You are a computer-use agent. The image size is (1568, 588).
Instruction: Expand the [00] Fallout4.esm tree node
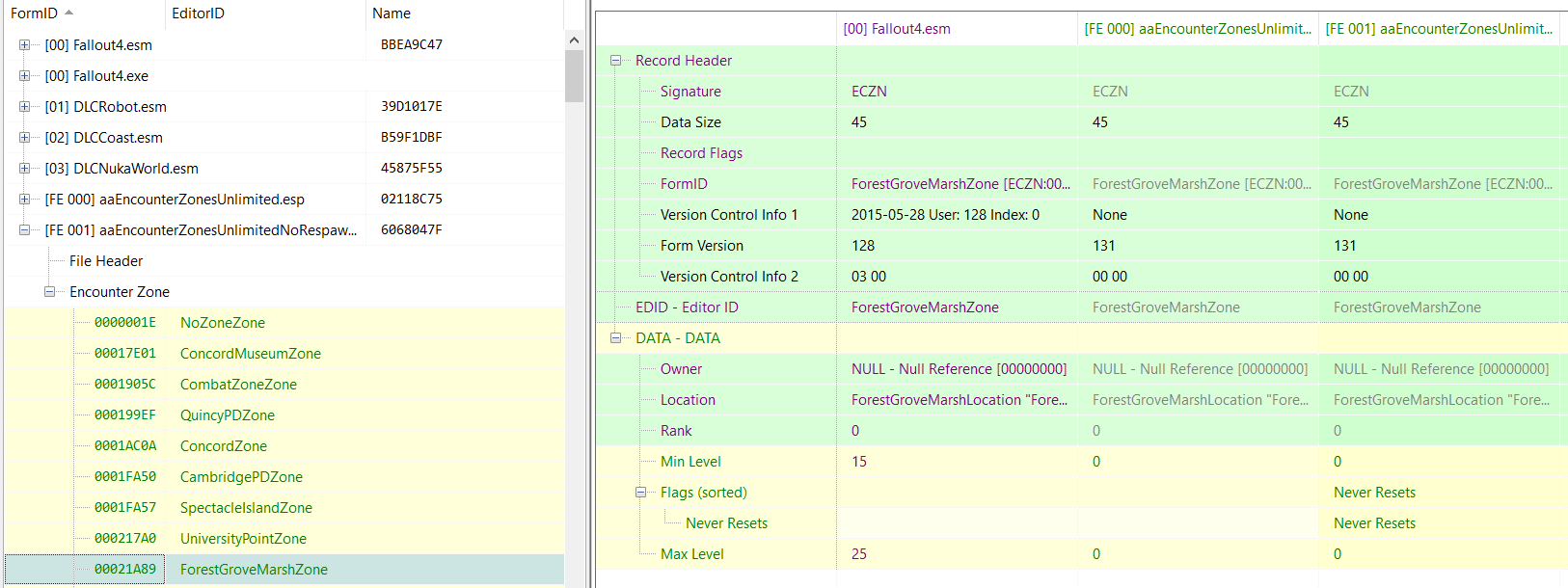click(x=24, y=45)
